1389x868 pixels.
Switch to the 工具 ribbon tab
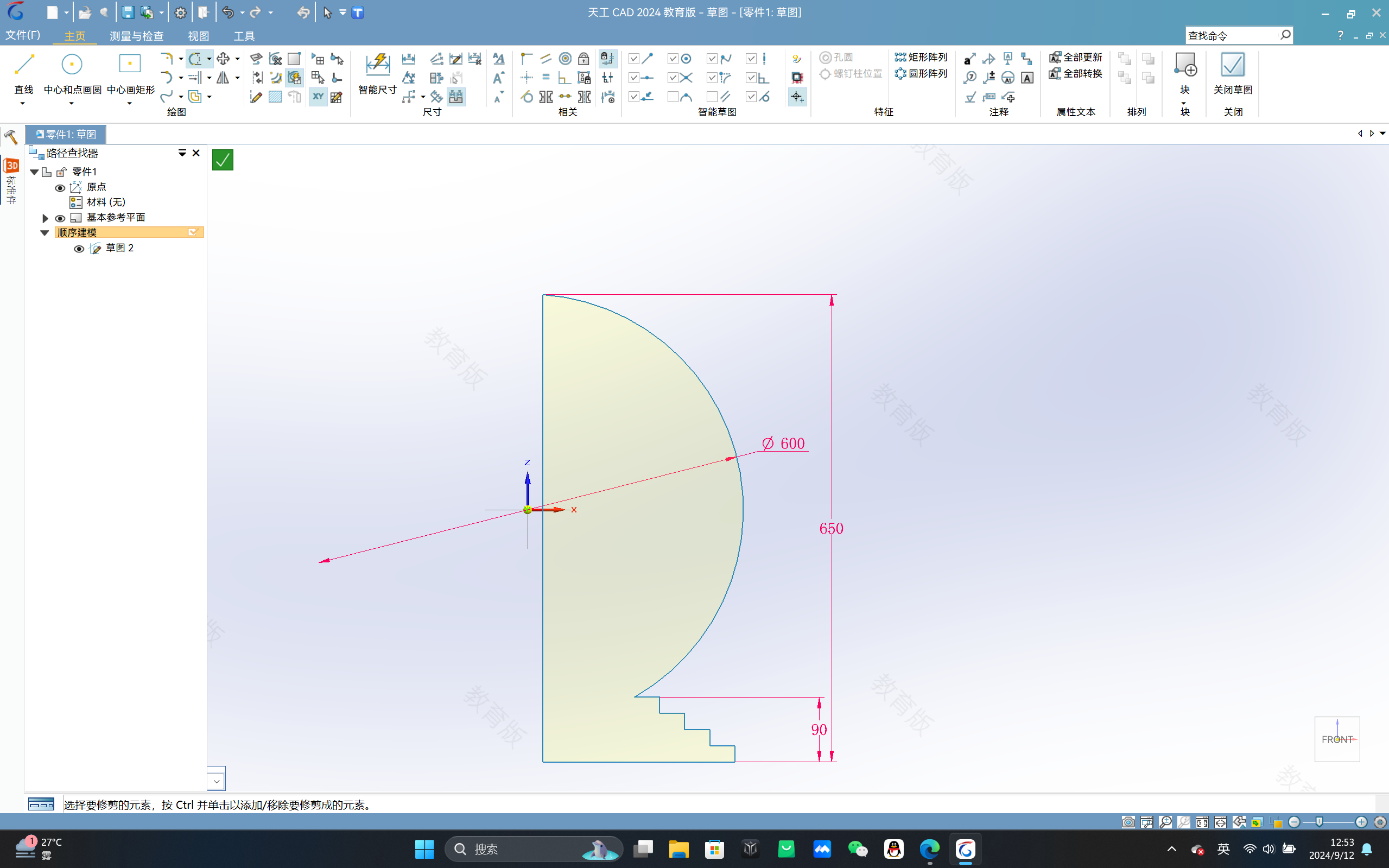(244, 36)
